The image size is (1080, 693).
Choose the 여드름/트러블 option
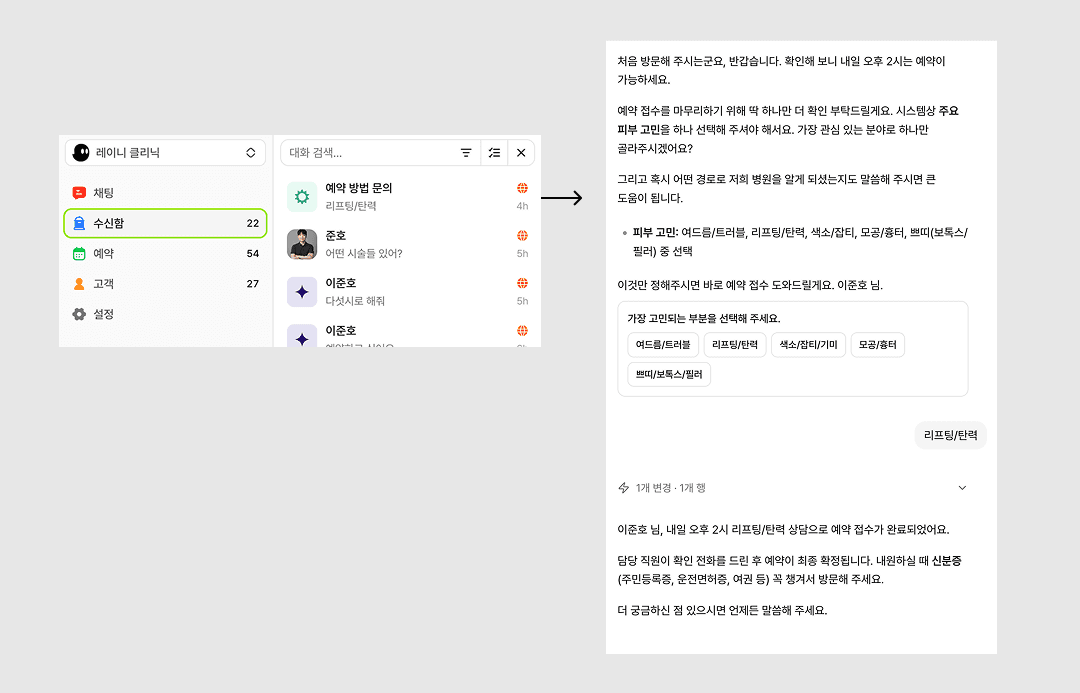(663, 344)
